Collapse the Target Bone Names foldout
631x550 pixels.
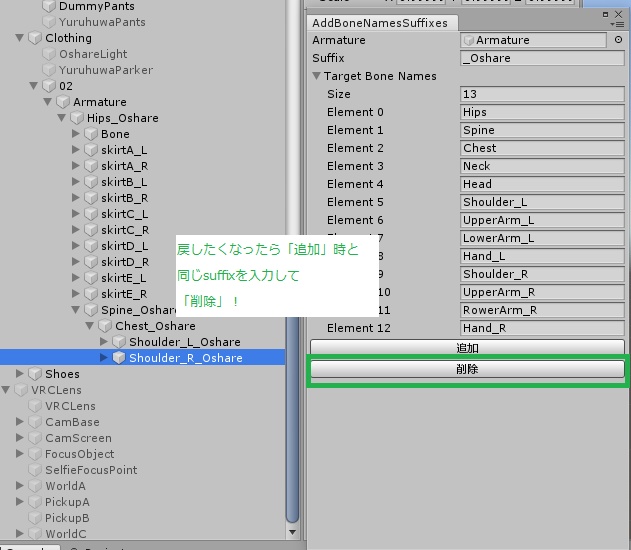click(317, 76)
